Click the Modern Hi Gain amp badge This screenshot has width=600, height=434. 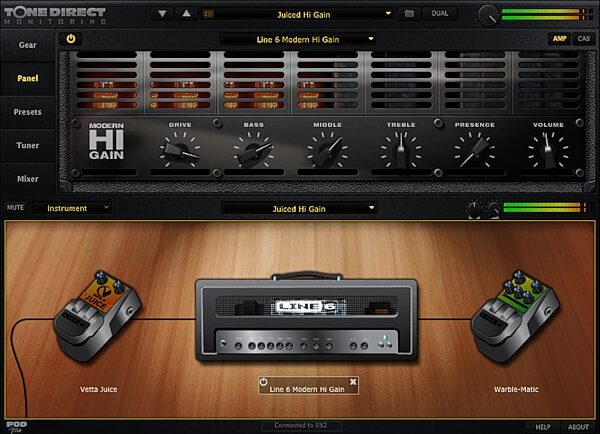[x=106, y=141]
